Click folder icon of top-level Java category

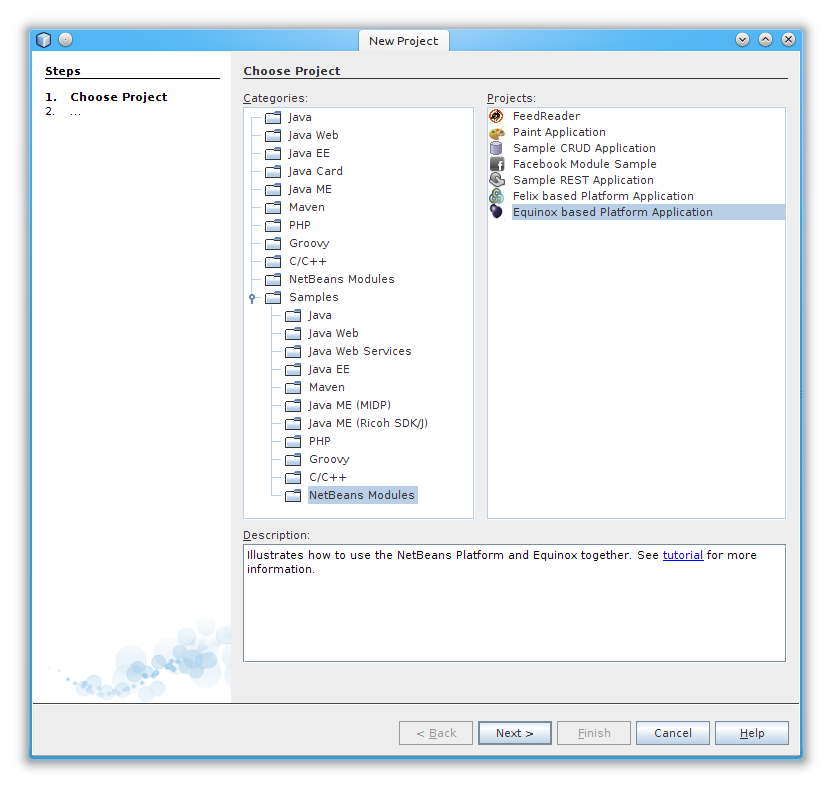273,117
